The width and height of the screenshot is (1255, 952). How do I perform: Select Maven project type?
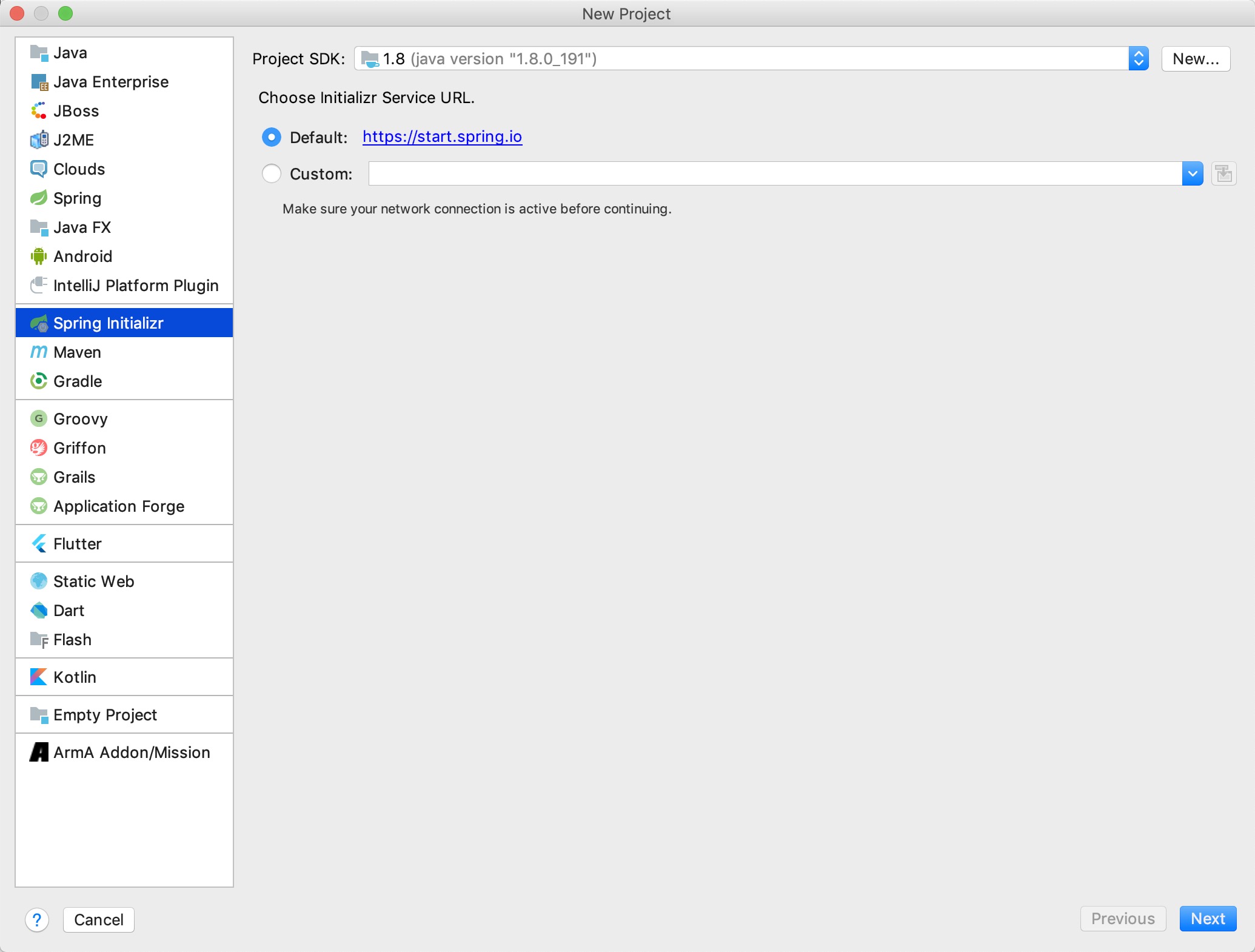coord(124,352)
